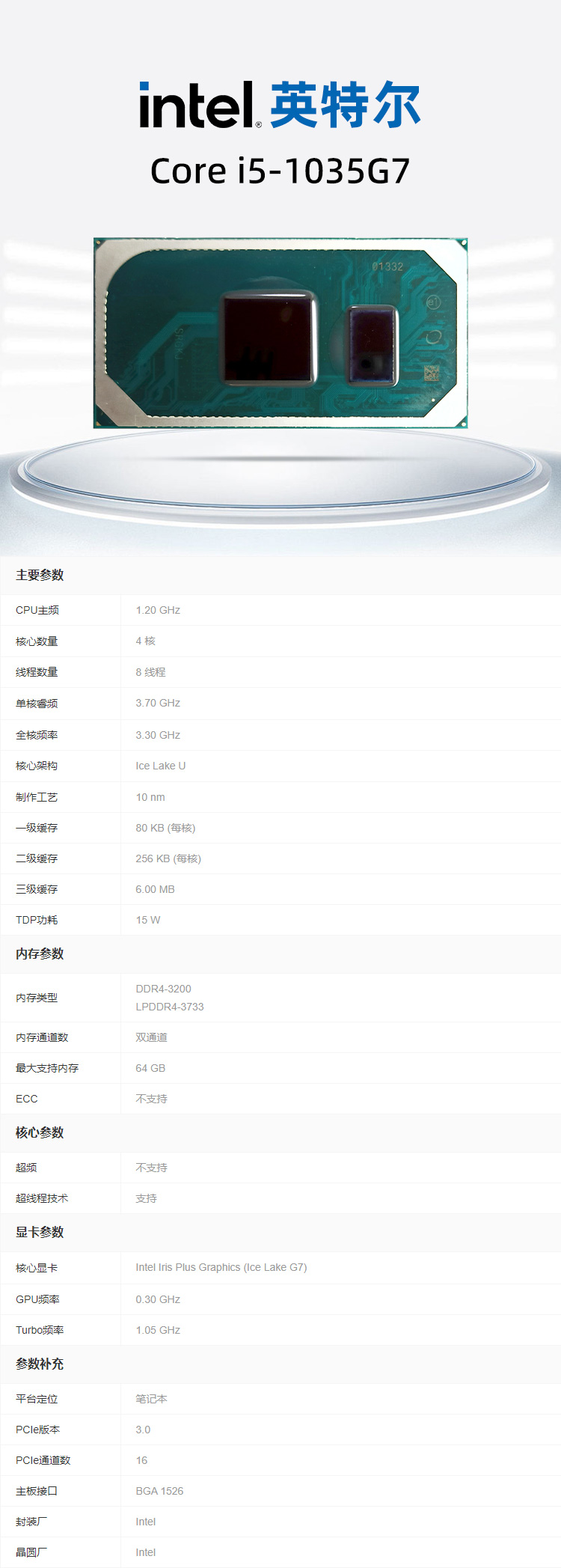Select the DDR4-3200 value

click(x=163, y=989)
